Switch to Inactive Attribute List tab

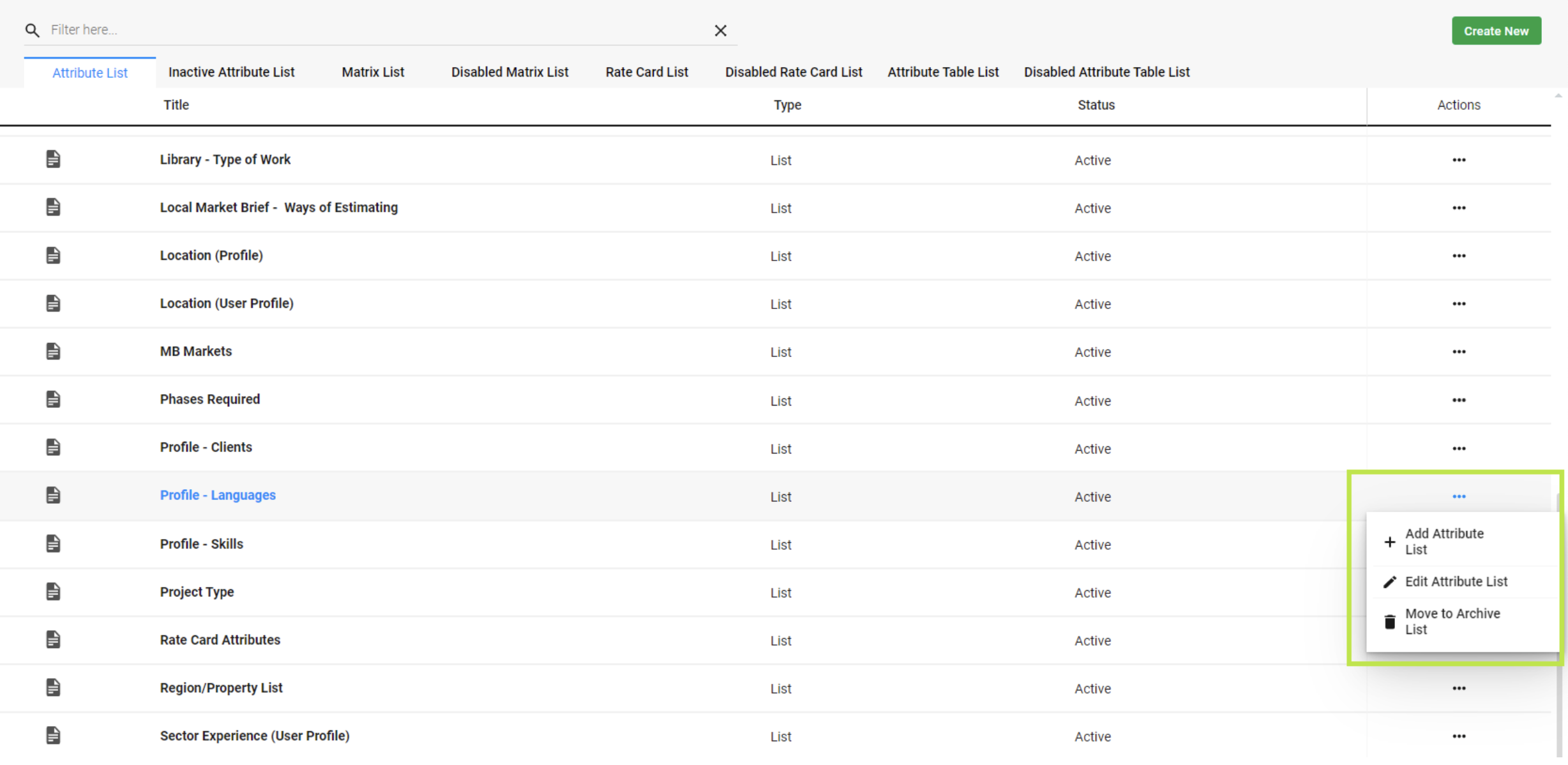[x=231, y=72]
